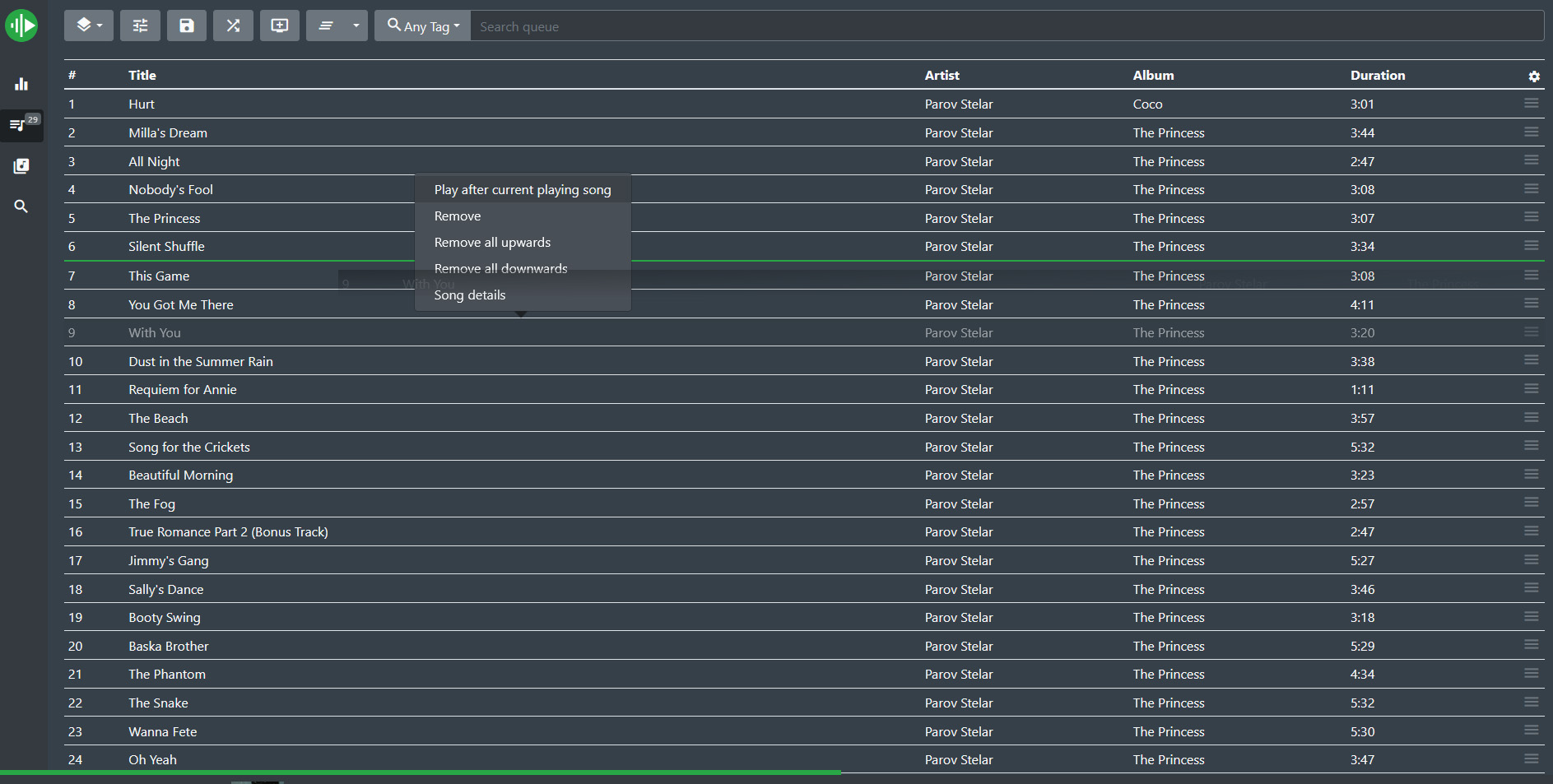Image resolution: width=1553 pixels, height=784 pixels.
Task: Click the Artist column header
Action: (942, 75)
